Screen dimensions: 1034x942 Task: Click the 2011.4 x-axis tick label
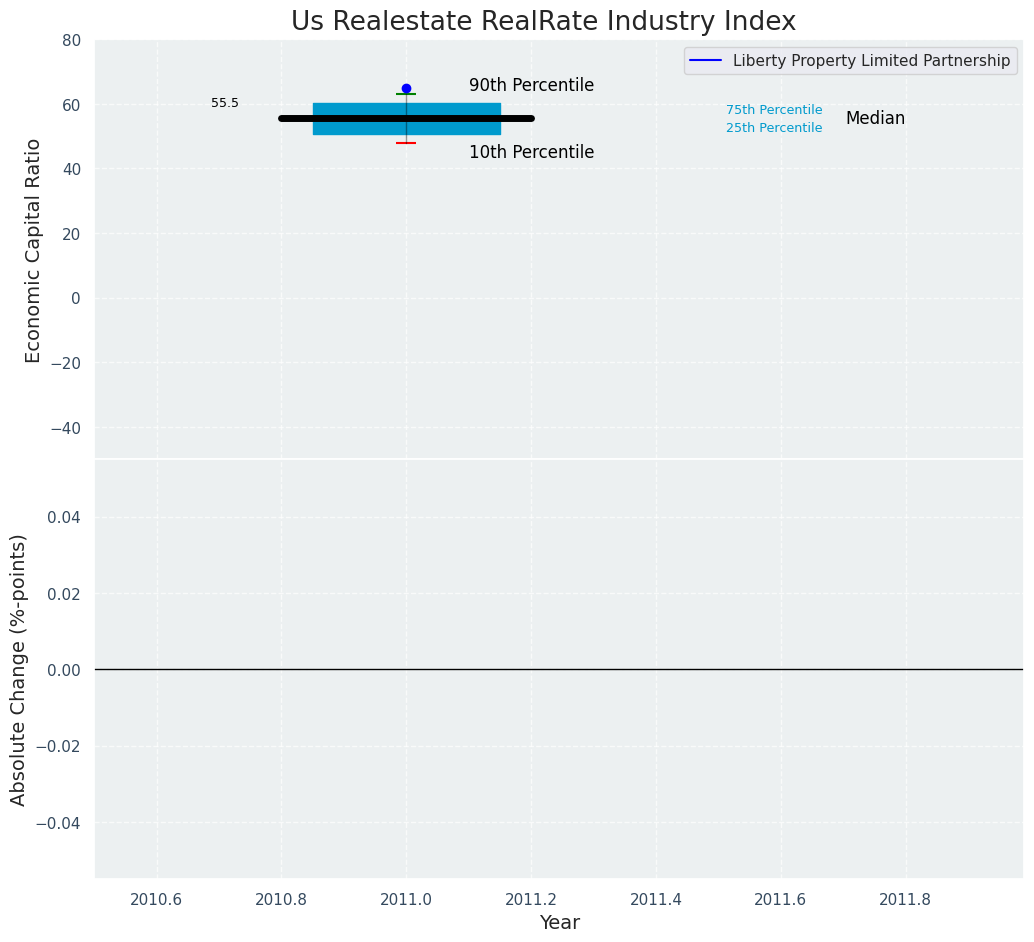(656, 899)
